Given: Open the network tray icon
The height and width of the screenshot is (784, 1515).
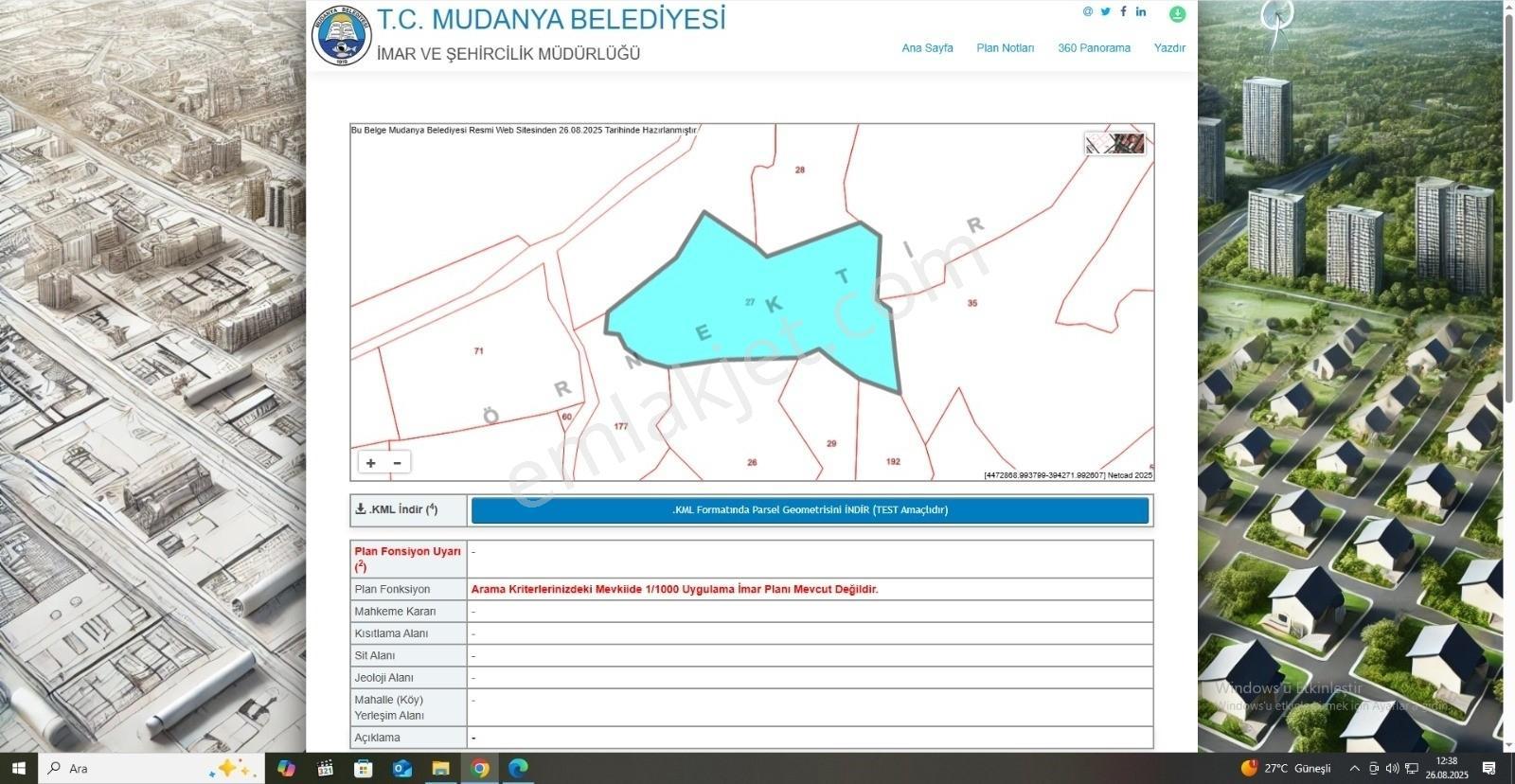Looking at the screenshot, I should [x=1412, y=768].
